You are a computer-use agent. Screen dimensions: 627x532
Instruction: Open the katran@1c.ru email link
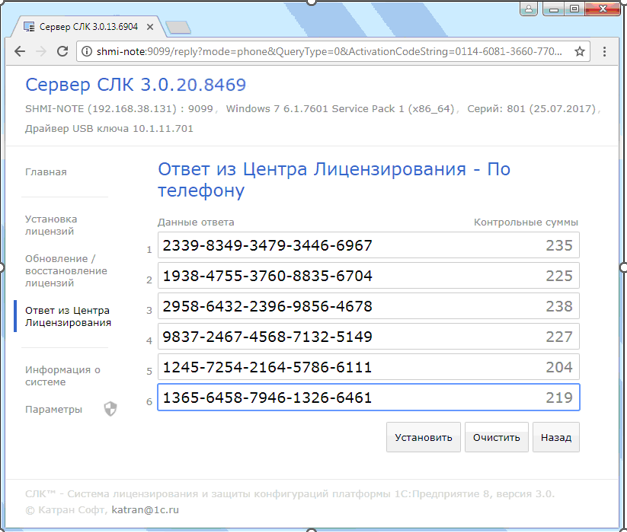point(145,510)
